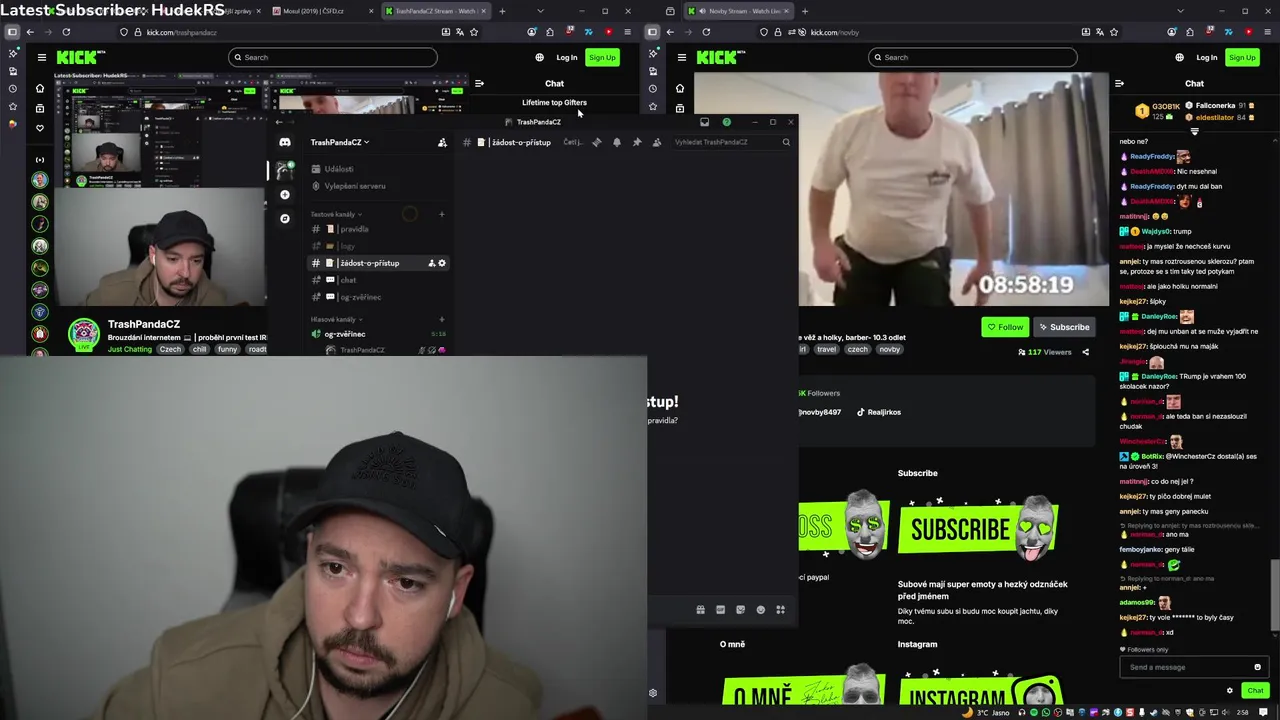Expand TrashPandaCZ server dropdown in Discord

(340, 142)
